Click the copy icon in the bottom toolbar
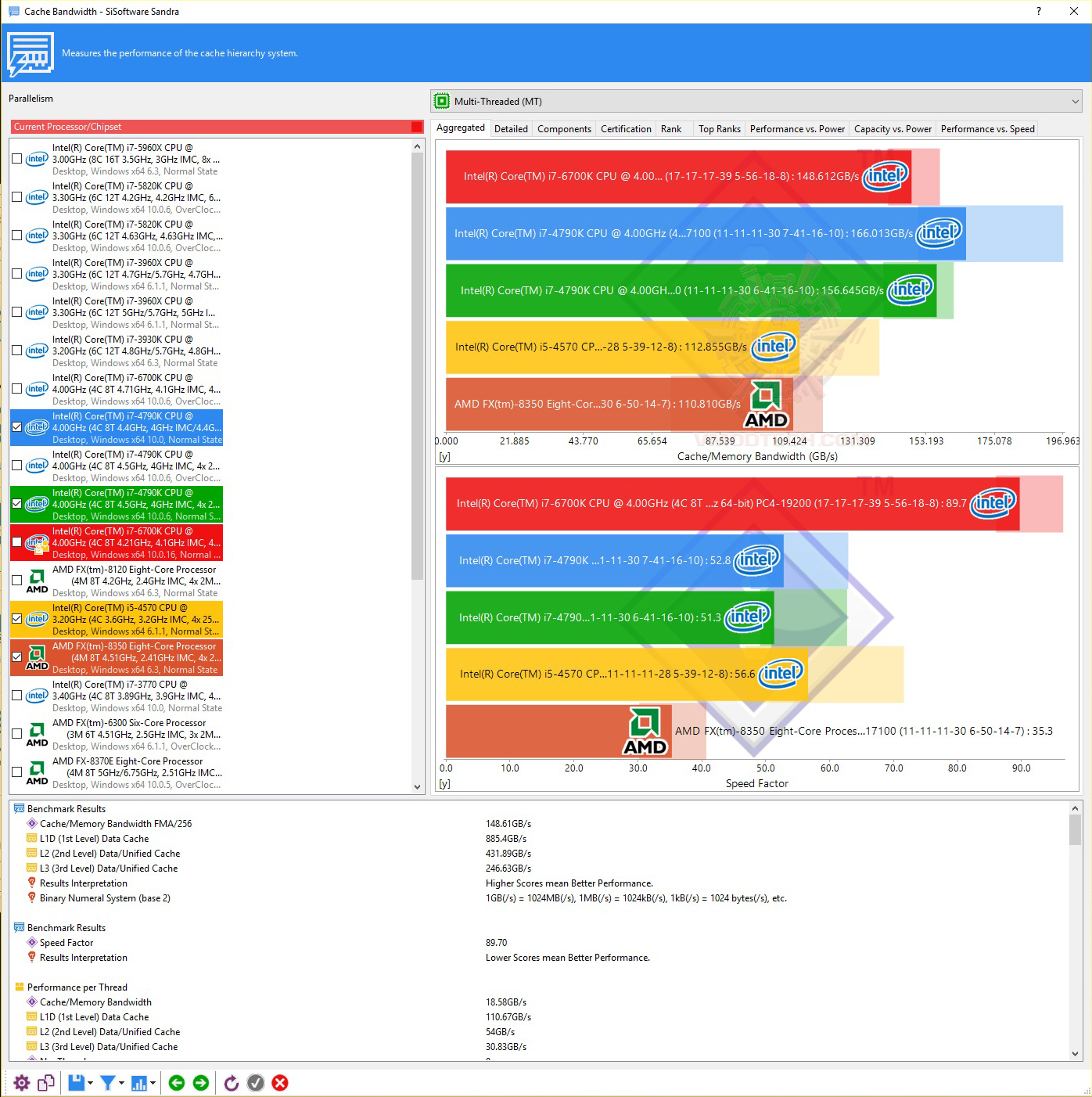The image size is (1092, 1097). 46,1083
